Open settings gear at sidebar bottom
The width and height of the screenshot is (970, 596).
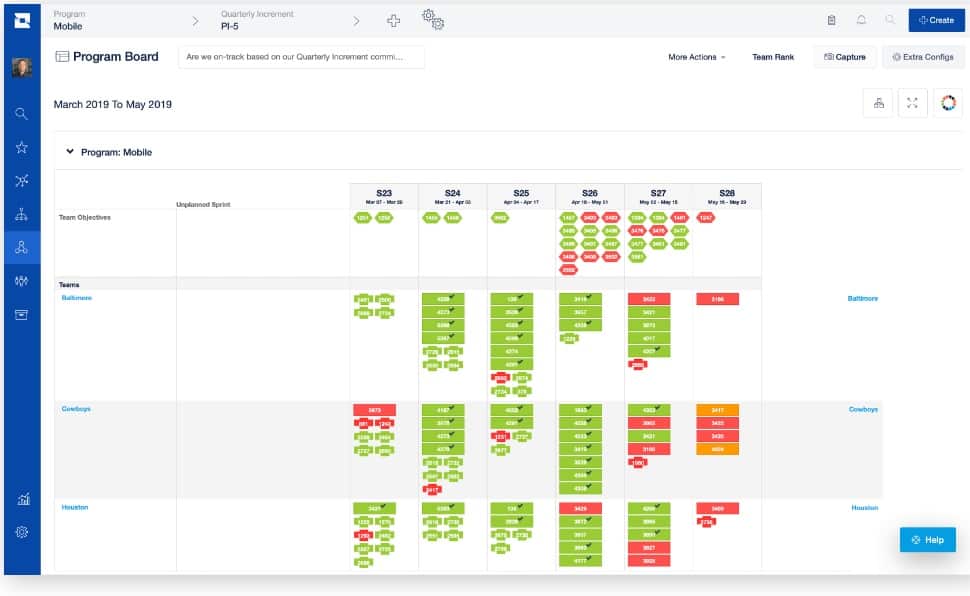[21, 532]
